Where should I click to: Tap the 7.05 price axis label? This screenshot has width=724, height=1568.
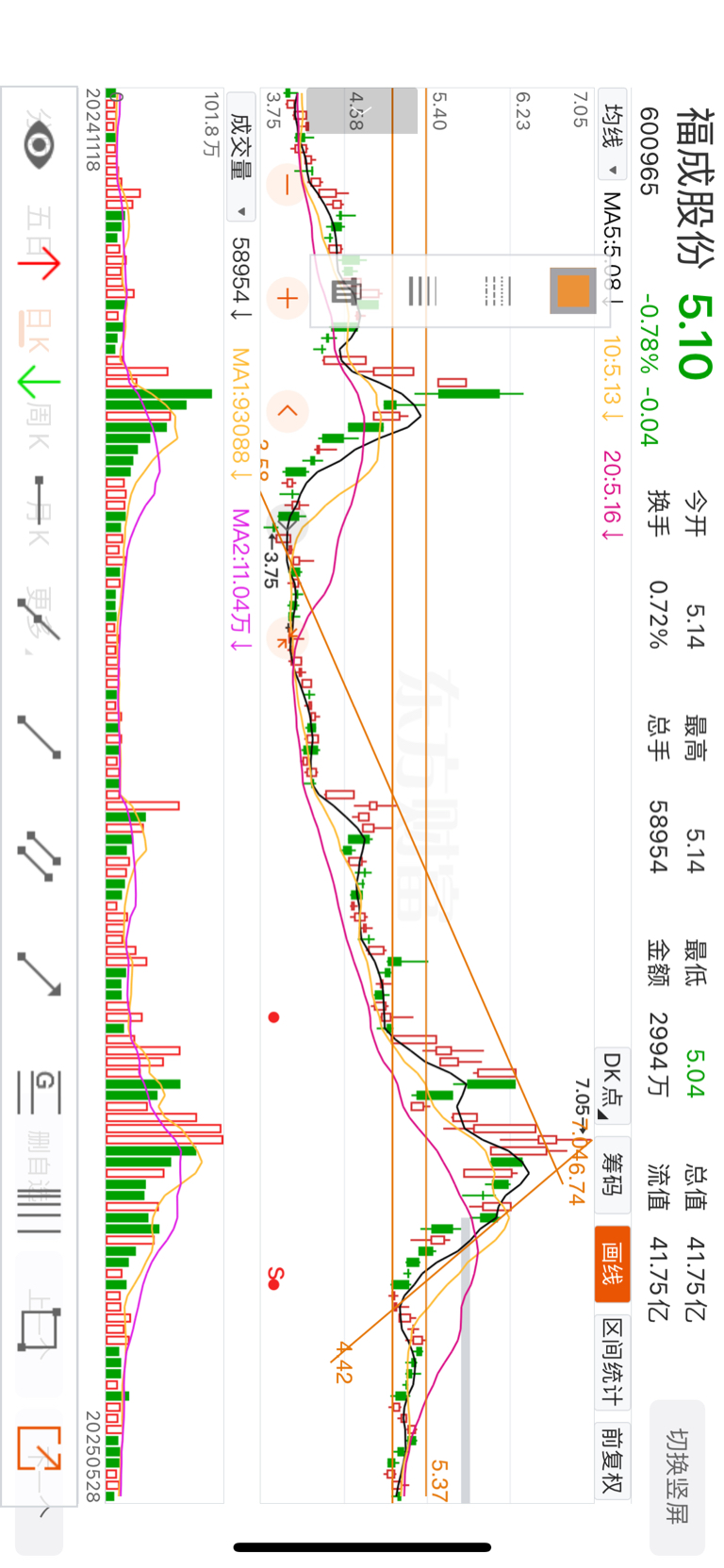tap(581, 109)
